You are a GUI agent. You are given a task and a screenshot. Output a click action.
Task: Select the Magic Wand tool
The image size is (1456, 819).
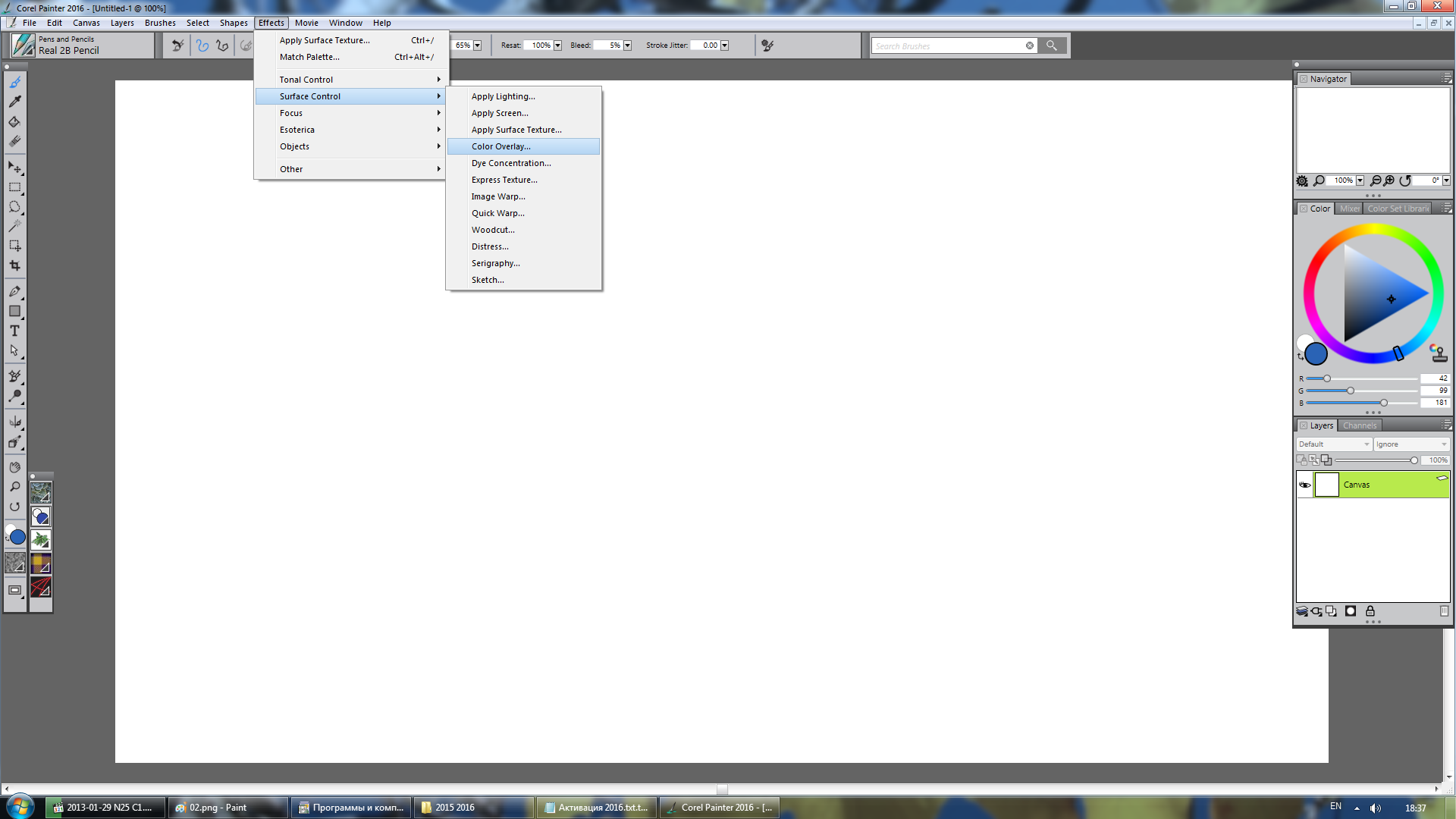pos(14,226)
